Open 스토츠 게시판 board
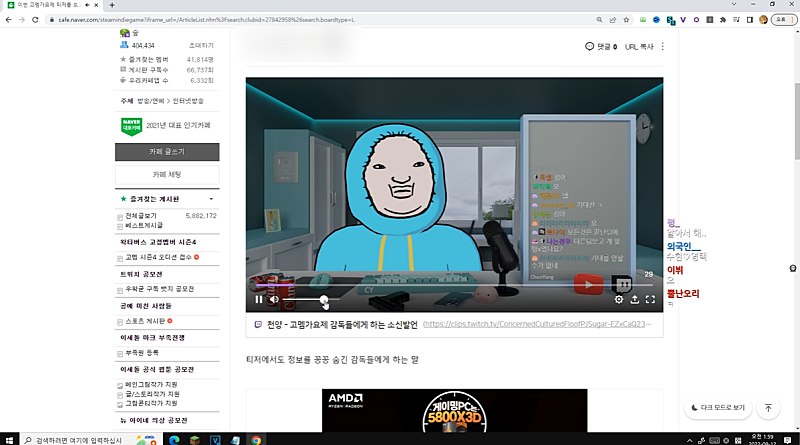The height and width of the screenshot is (445, 800). 145,321
